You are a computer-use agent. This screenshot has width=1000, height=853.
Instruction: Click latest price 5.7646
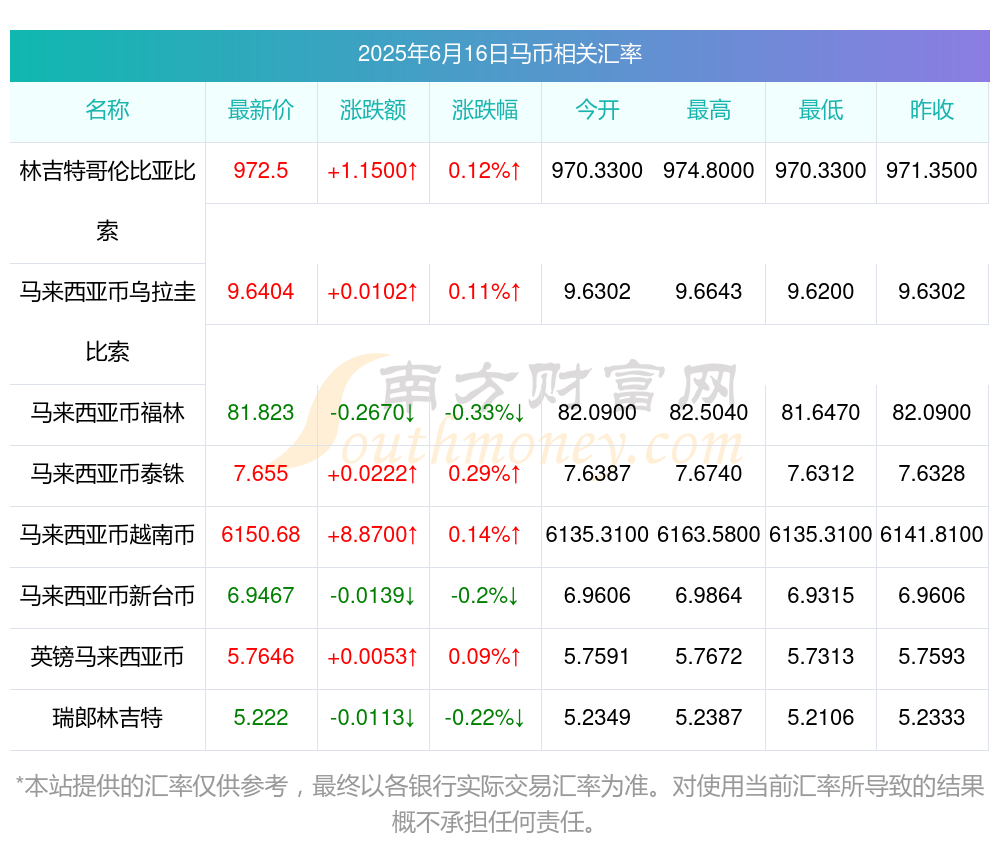[261, 657]
